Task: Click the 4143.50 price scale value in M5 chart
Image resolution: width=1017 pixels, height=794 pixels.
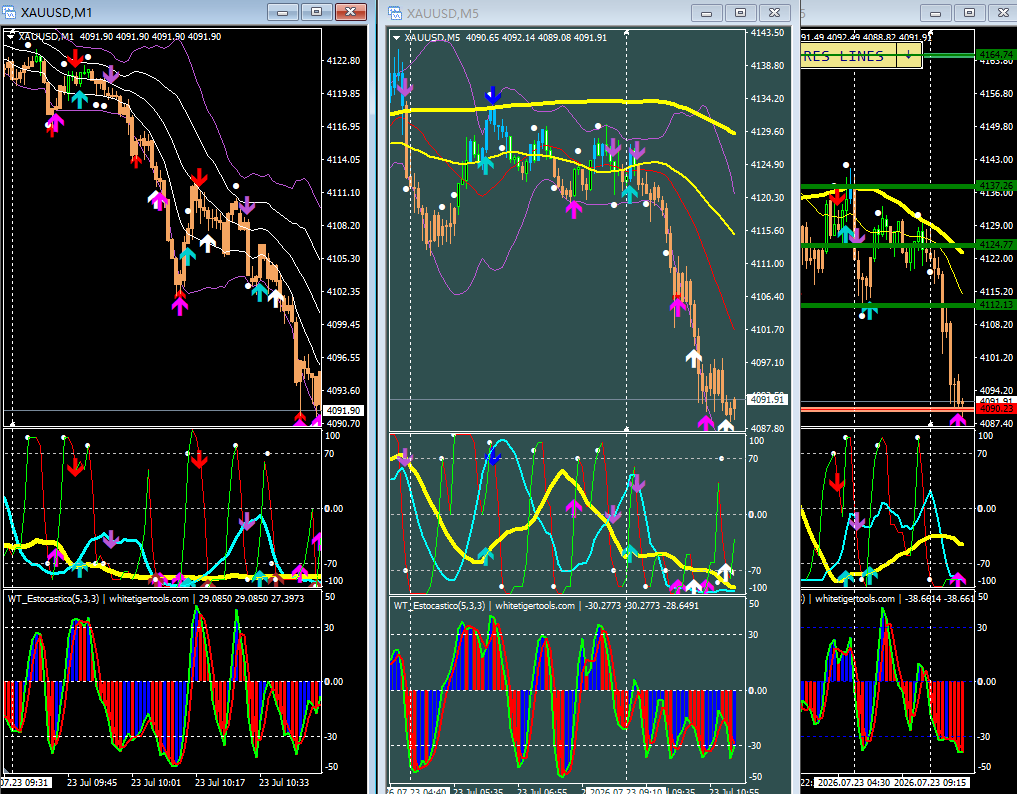Action: click(x=767, y=32)
